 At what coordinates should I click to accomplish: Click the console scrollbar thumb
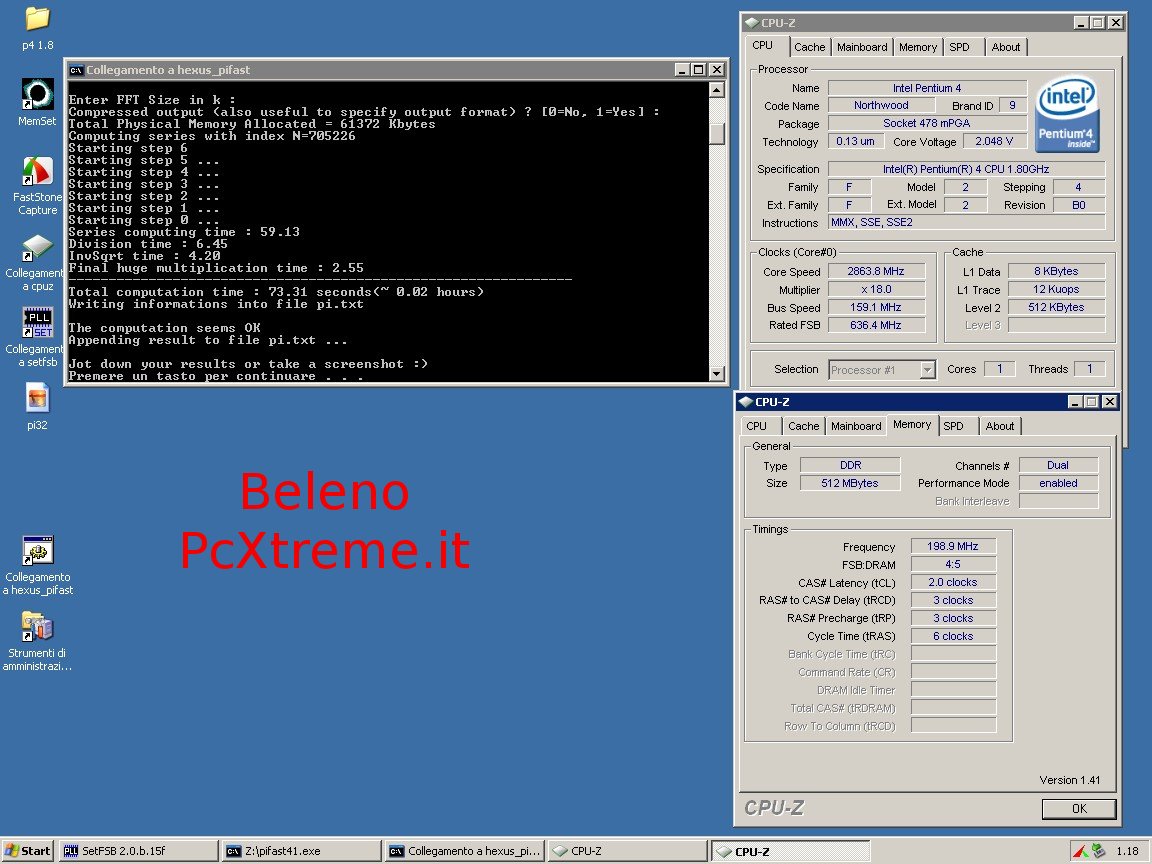pos(717,133)
